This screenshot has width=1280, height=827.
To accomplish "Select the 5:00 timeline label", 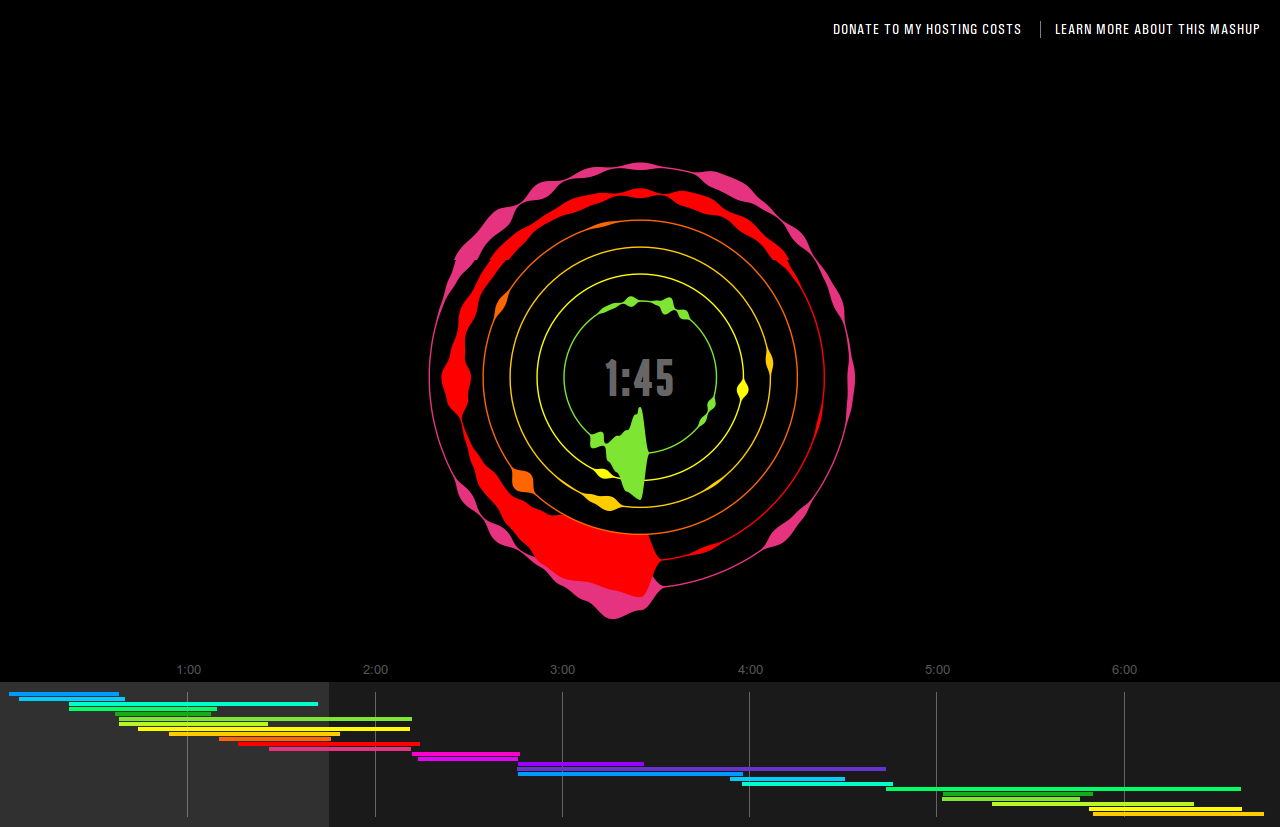I will pos(937,670).
